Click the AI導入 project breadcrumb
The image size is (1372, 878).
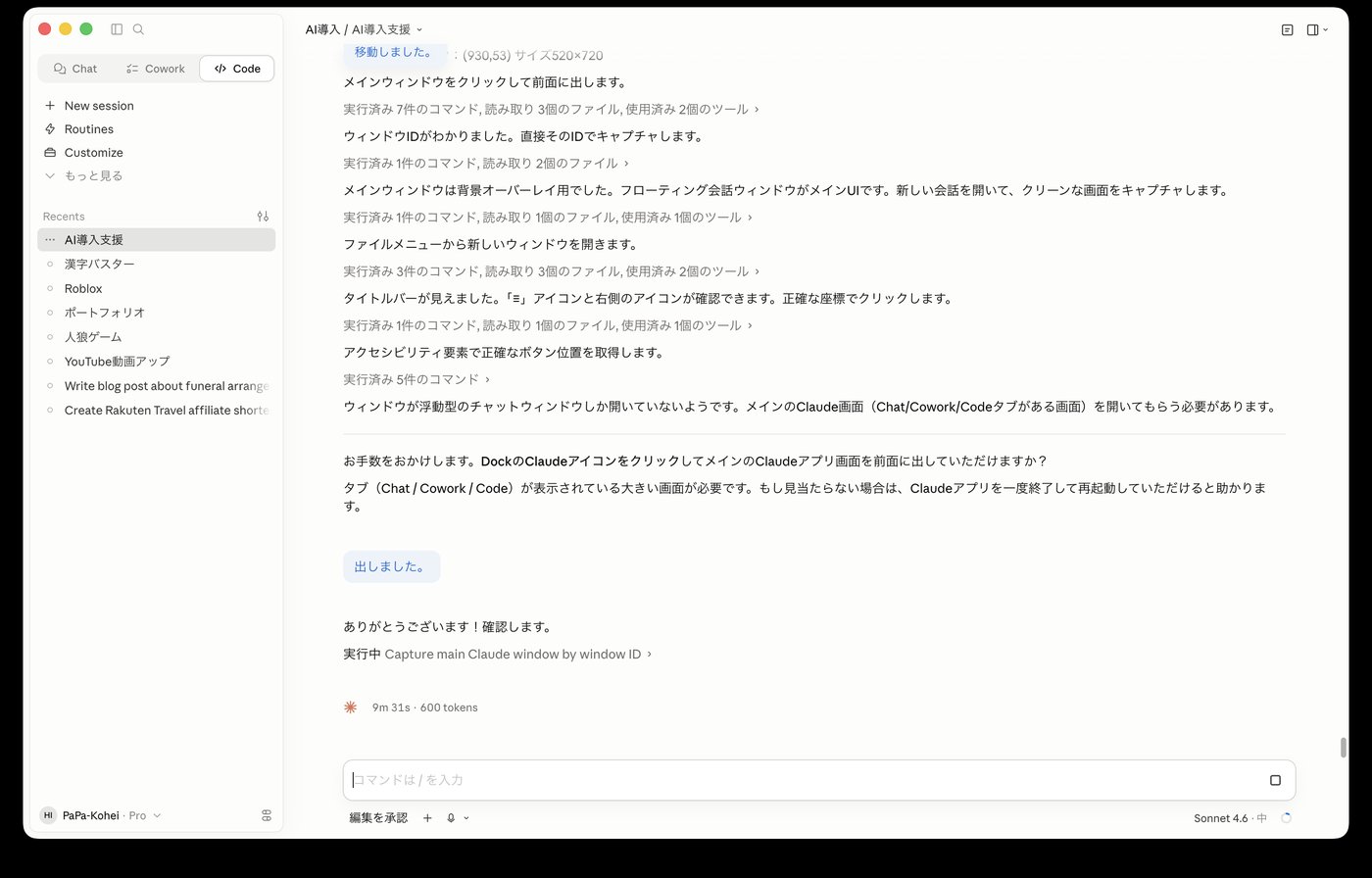click(322, 30)
